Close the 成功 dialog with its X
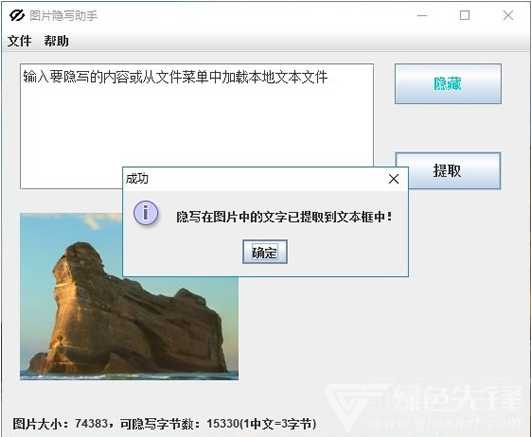 coord(393,179)
